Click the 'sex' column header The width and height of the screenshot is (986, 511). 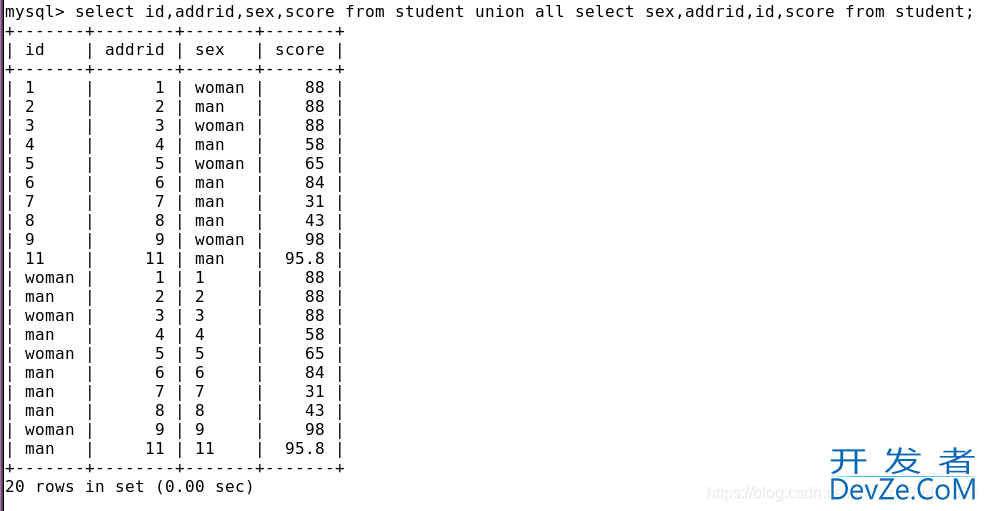pos(209,50)
